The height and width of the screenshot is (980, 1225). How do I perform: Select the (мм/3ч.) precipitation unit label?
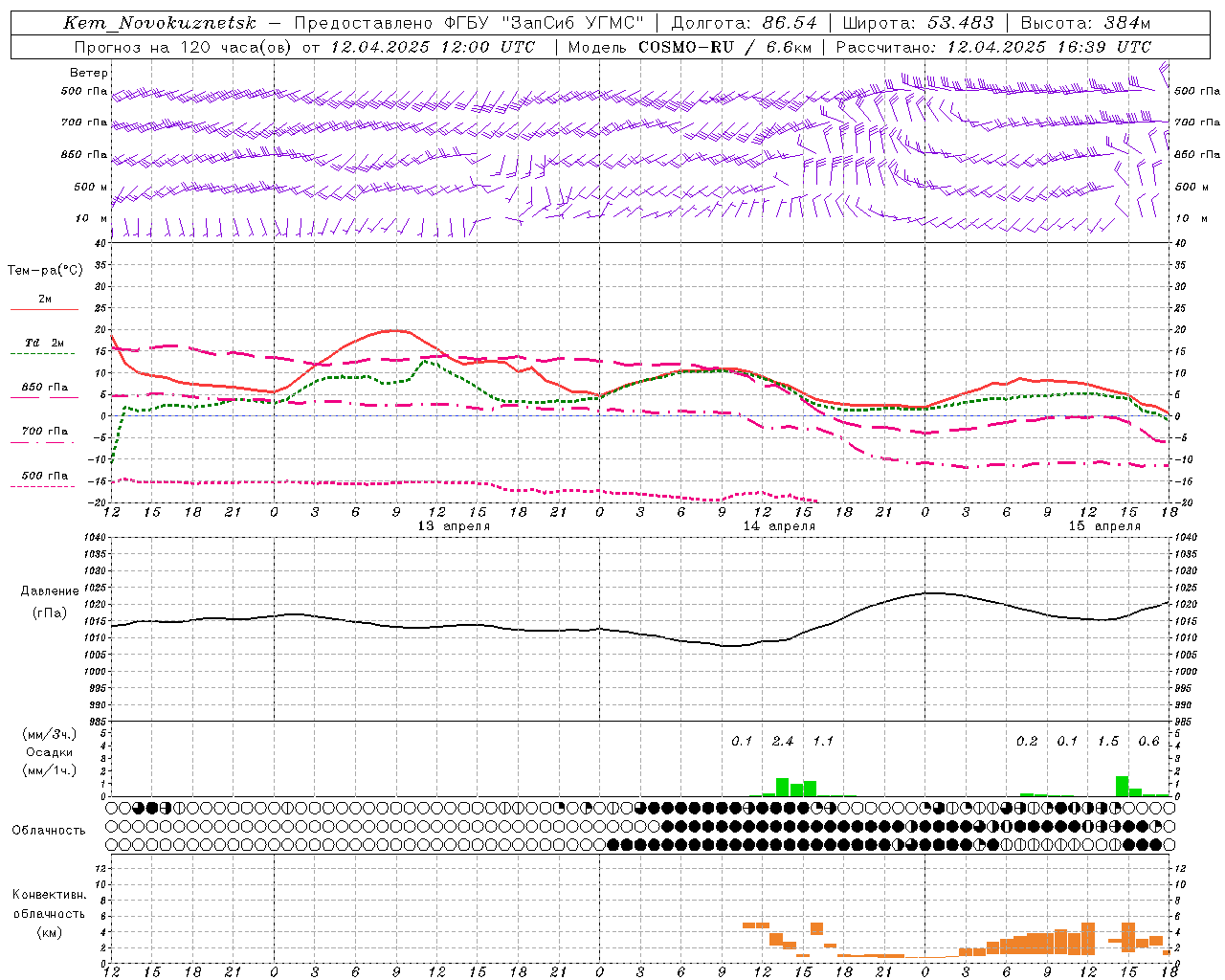(x=49, y=734)
